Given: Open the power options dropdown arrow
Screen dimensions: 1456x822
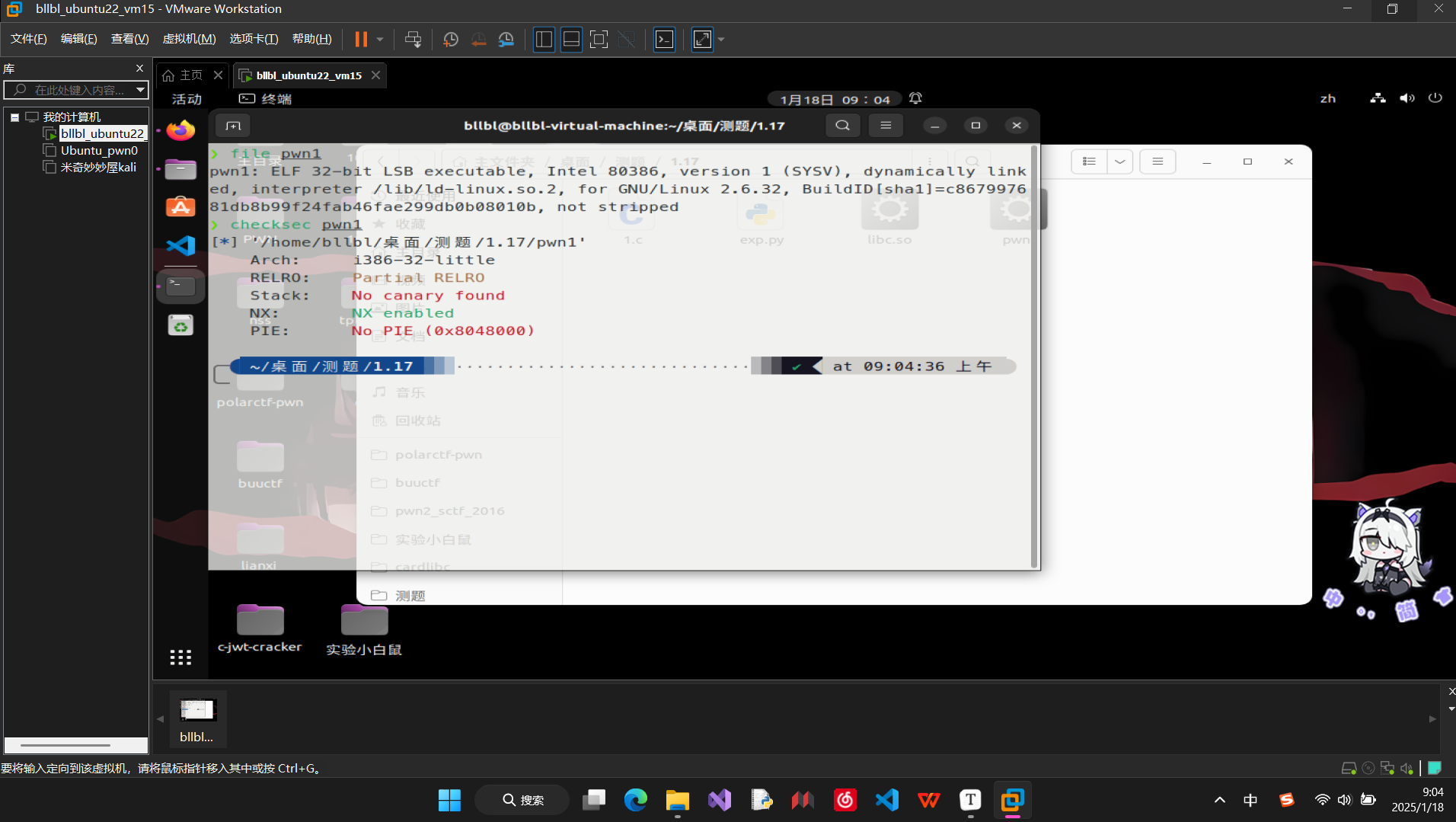Looking at the screenshot, I should click(380, 39).
